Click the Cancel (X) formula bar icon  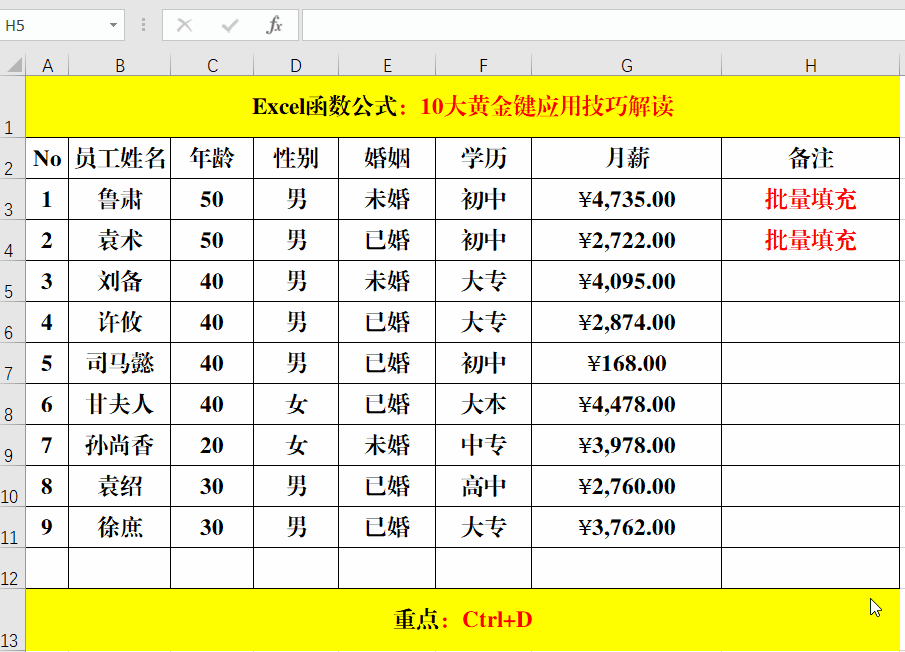pos(184,25)
